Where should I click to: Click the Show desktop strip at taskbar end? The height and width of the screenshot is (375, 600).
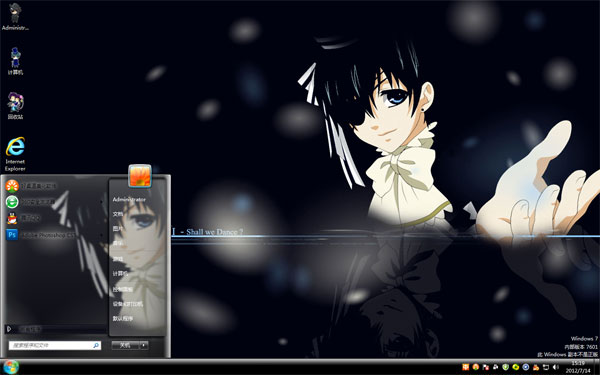596,367
